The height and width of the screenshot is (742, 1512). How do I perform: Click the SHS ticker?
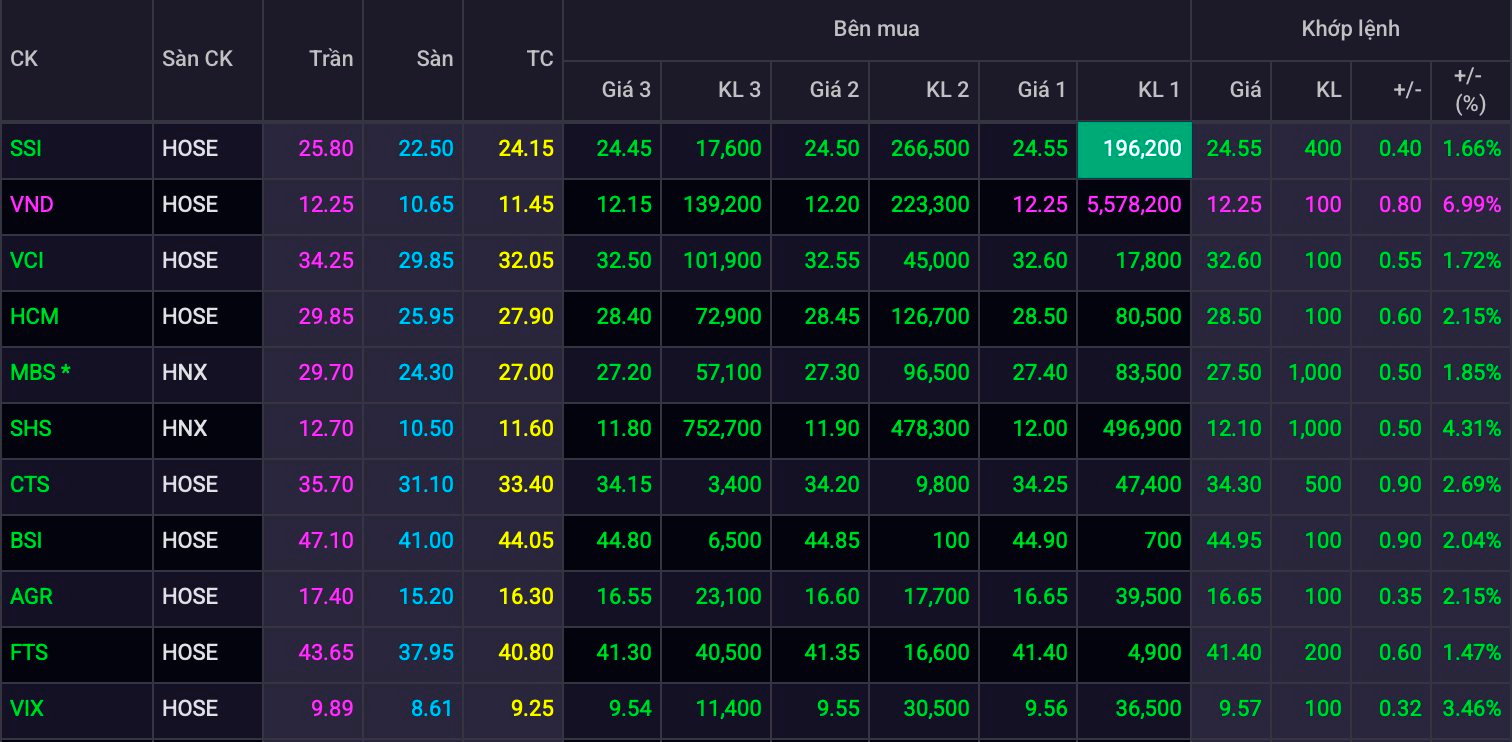coord(31,429)
